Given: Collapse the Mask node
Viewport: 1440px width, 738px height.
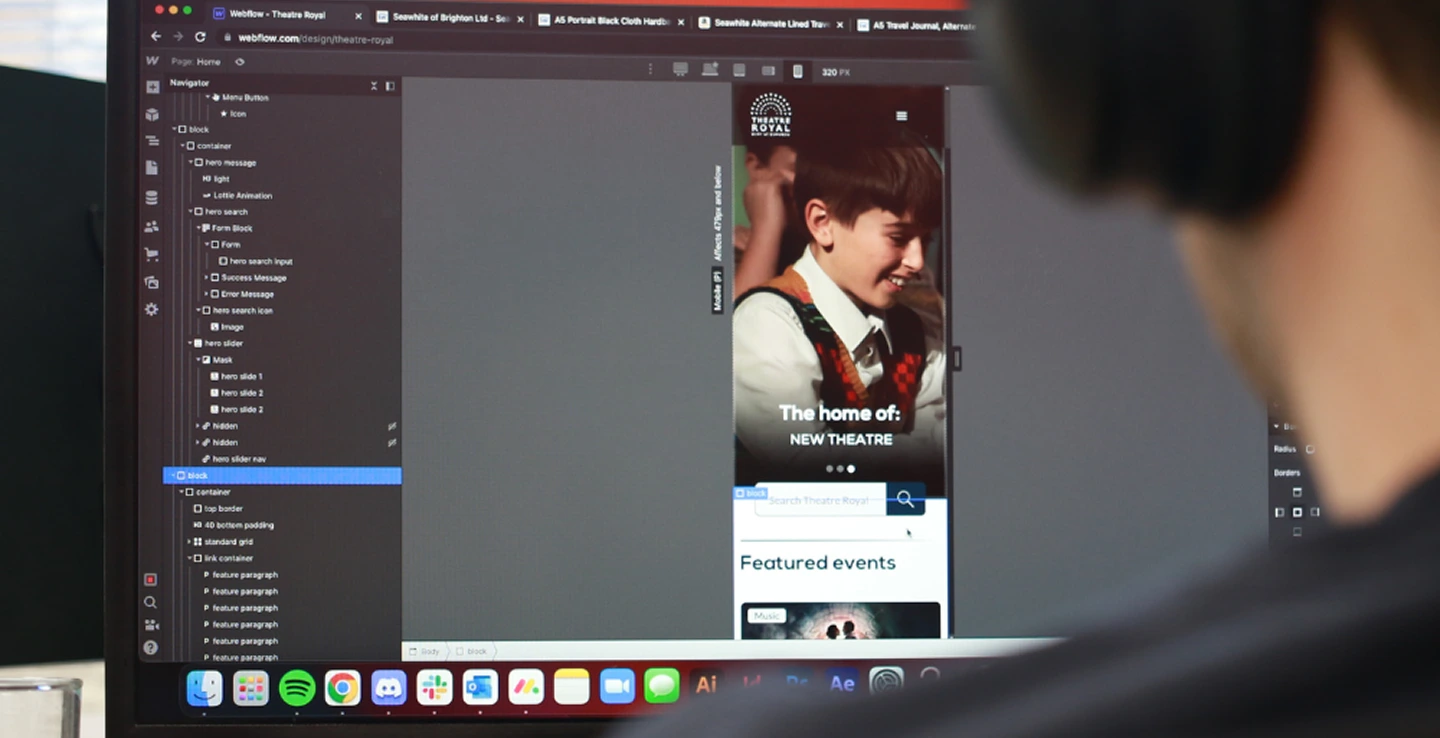Looking at the screenshot, I should [198, 359].
